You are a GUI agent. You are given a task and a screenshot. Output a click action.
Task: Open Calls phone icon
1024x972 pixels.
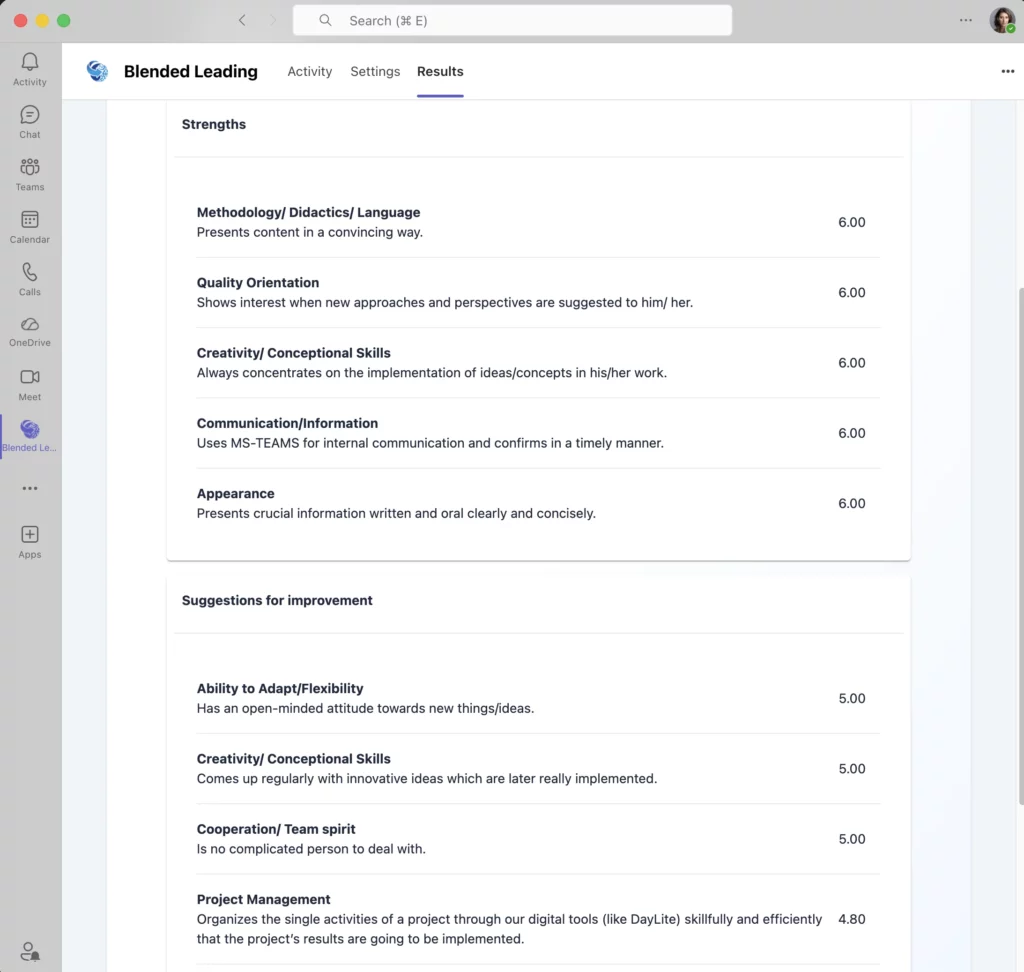click(30, 274)
